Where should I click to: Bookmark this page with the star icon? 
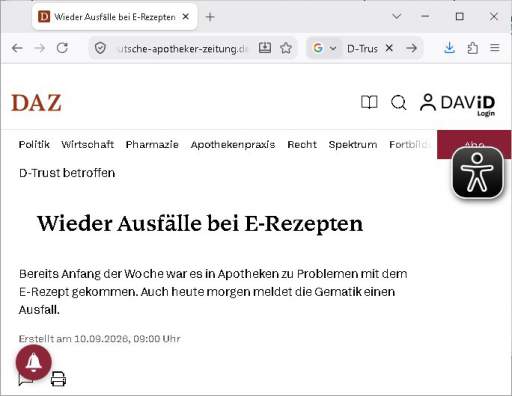click(x=286, y=48)
